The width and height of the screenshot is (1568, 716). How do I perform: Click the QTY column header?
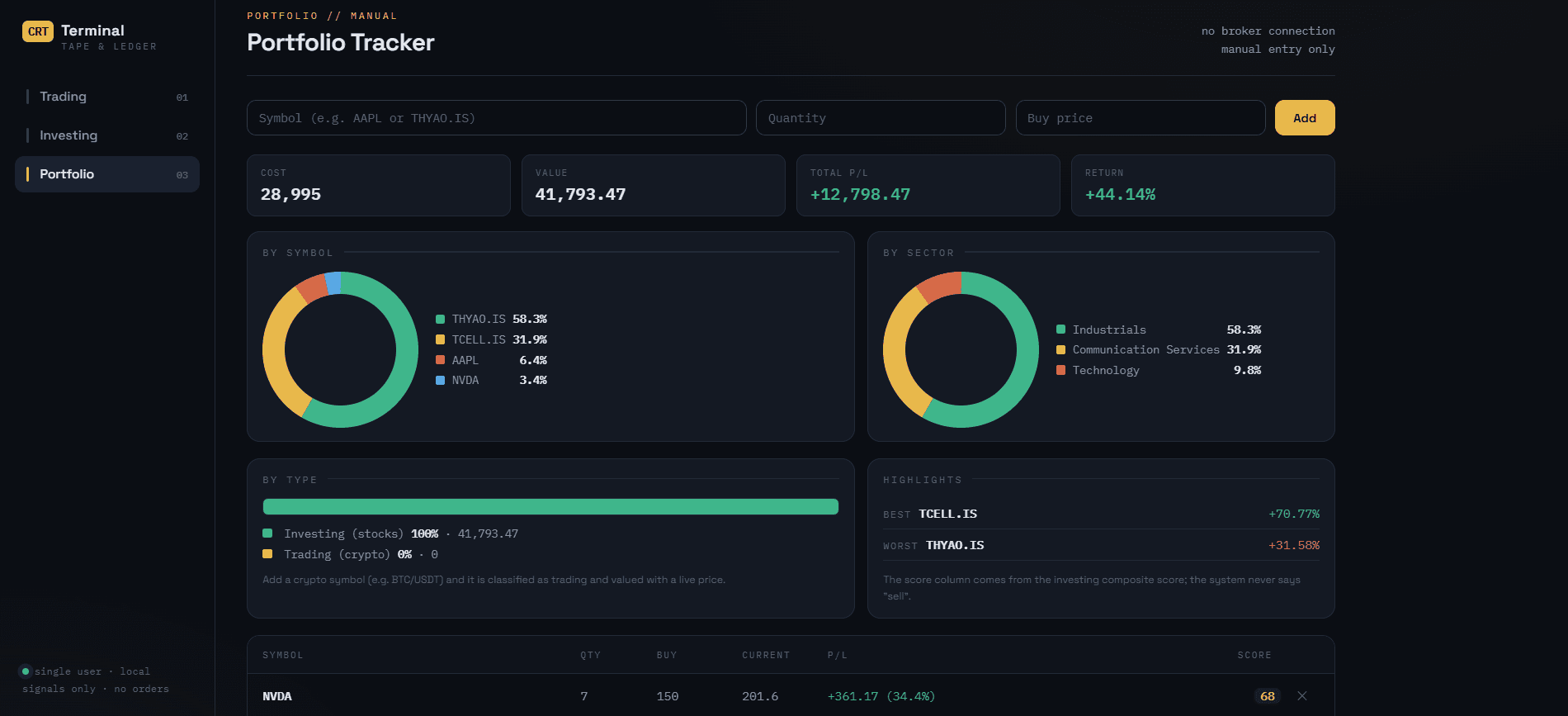[590, 655]
